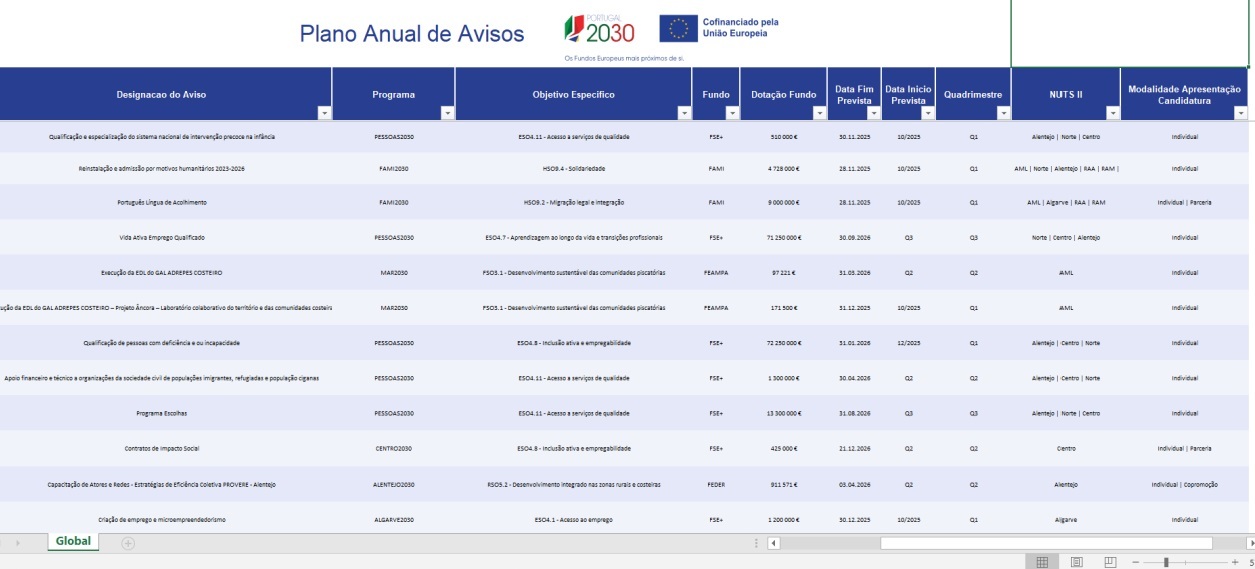Select the ALGARVE2030 program cell
This screenshot has height=569, width=1255.
click(393, 519)
